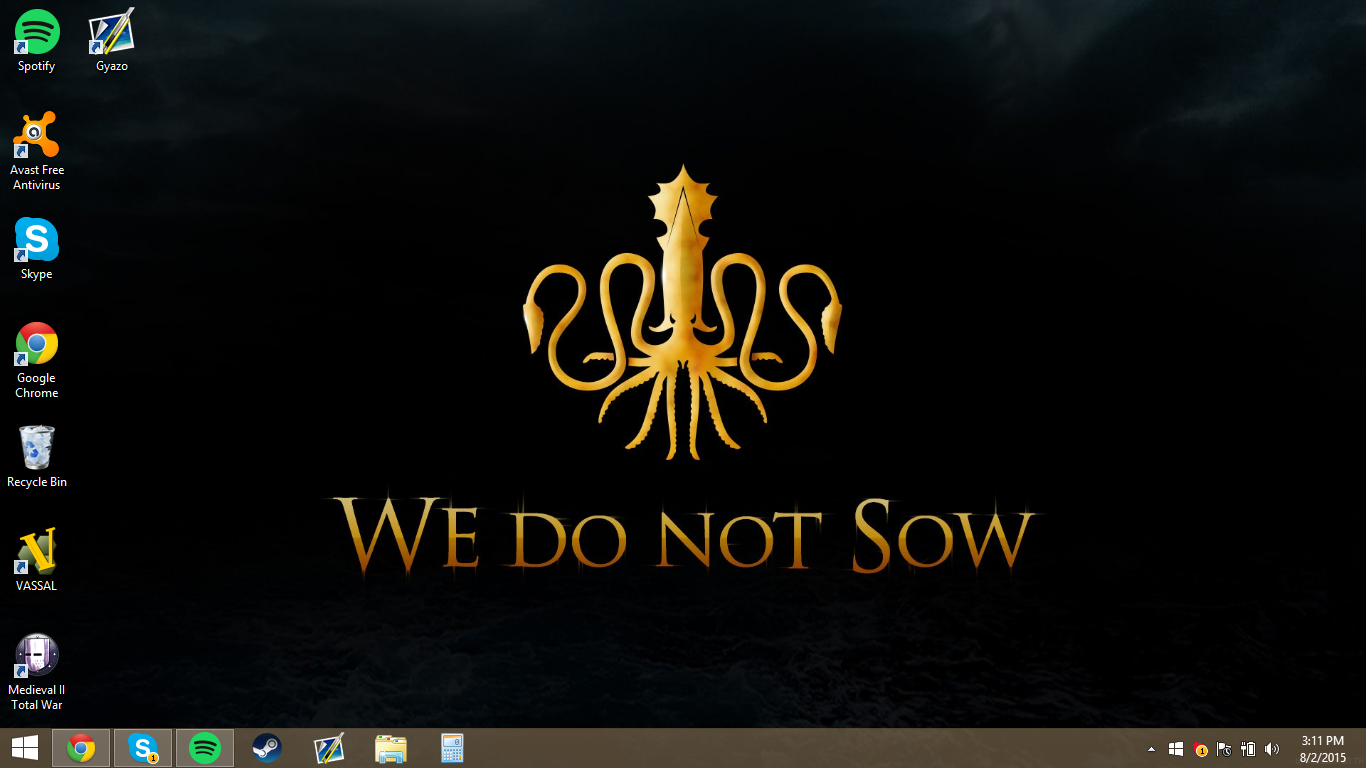Select the Google Chrome desktop shortcut
The width and height of the screenshot is (1366, 768).
(37, 360)
